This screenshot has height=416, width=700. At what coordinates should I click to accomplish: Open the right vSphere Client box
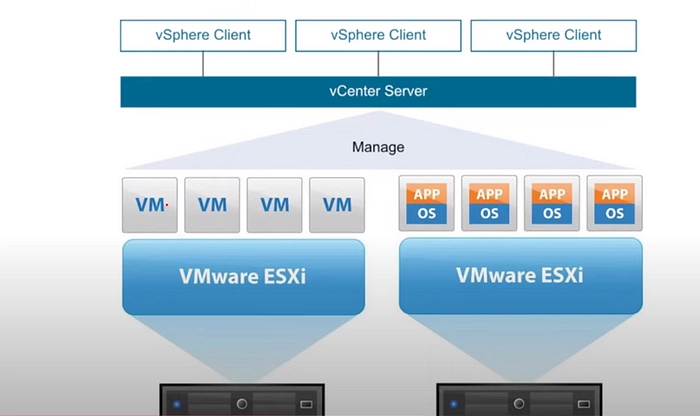pyautogui.click(x=553, y=35)
